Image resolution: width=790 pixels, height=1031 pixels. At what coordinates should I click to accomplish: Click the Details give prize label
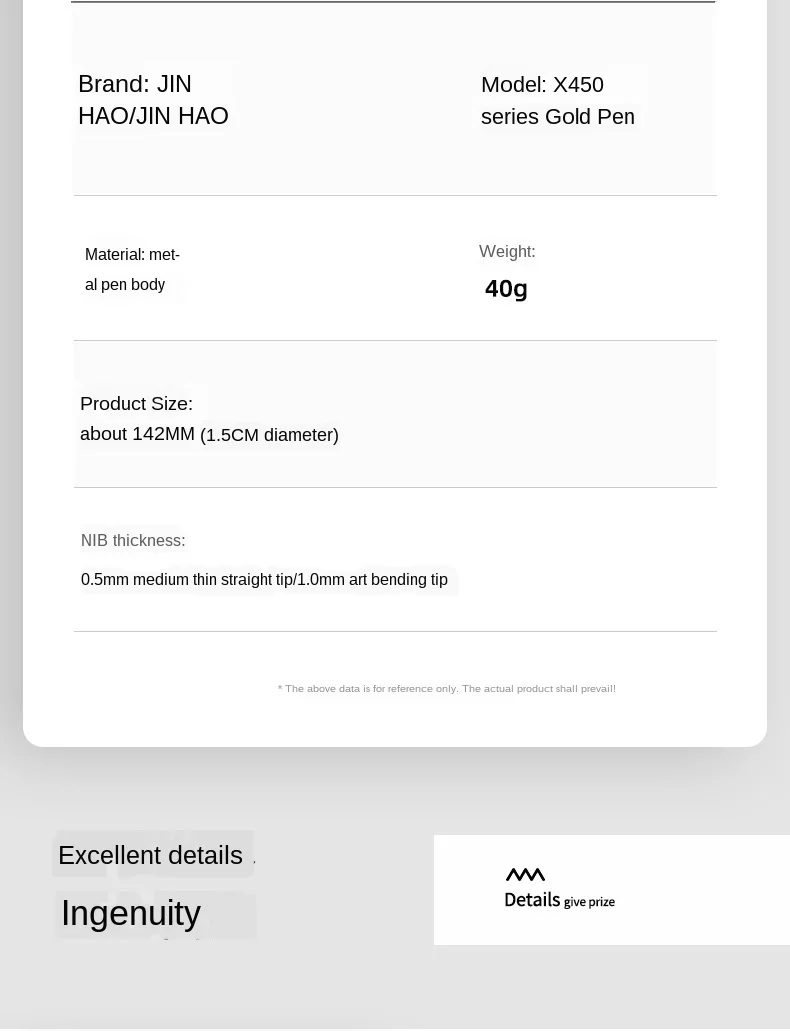tap(560, 900)
